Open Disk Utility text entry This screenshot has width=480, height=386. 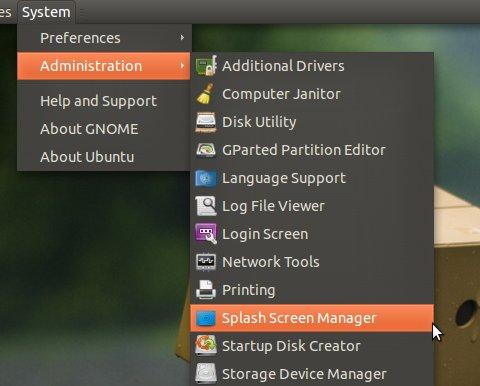pyautogui.click(x=259, y=122)
